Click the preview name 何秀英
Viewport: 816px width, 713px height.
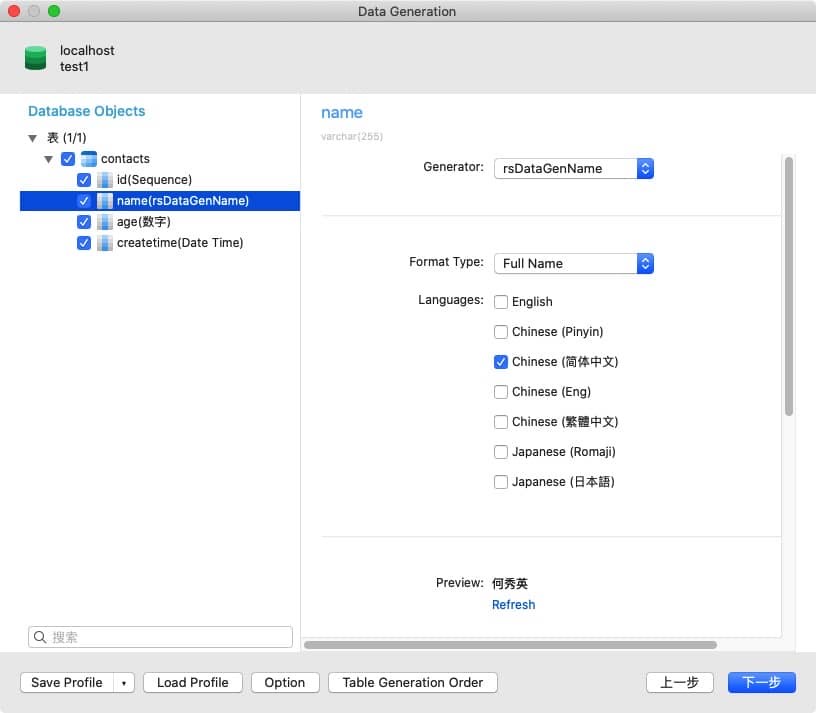coord(510,583)
